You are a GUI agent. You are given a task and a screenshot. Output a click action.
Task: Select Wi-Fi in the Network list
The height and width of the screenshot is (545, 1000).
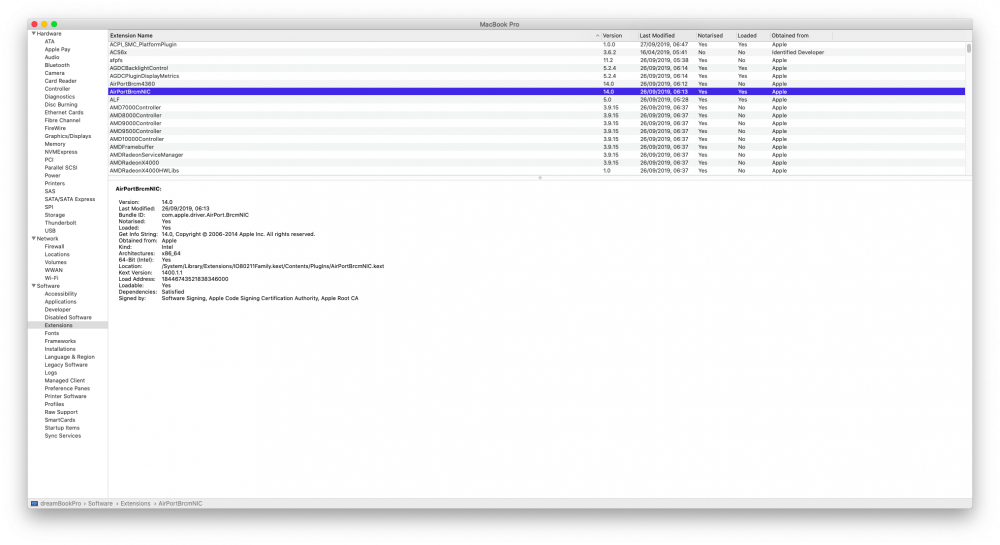tap(51, 278)
